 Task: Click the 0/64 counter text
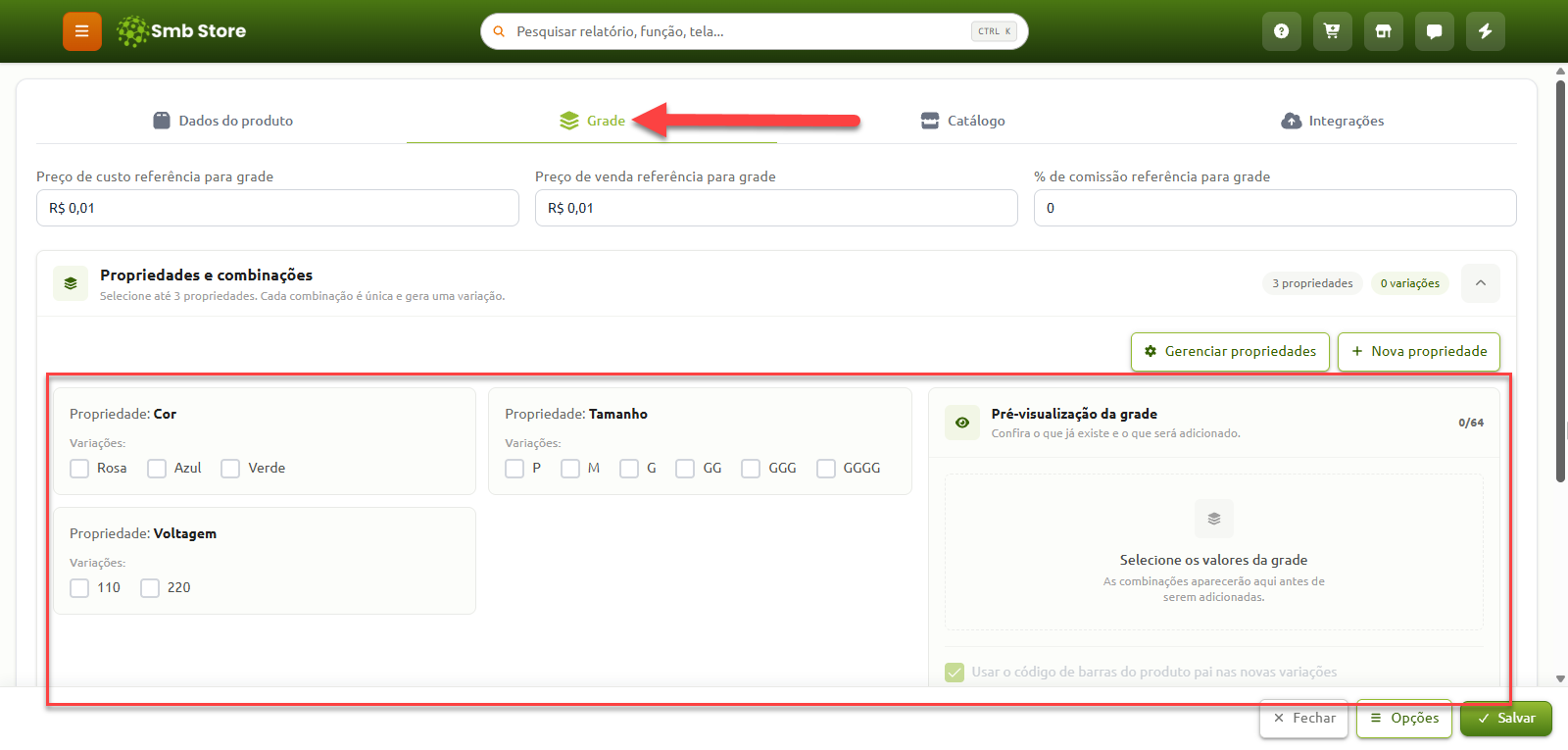pyautogui.click(x=1471, y=423)
